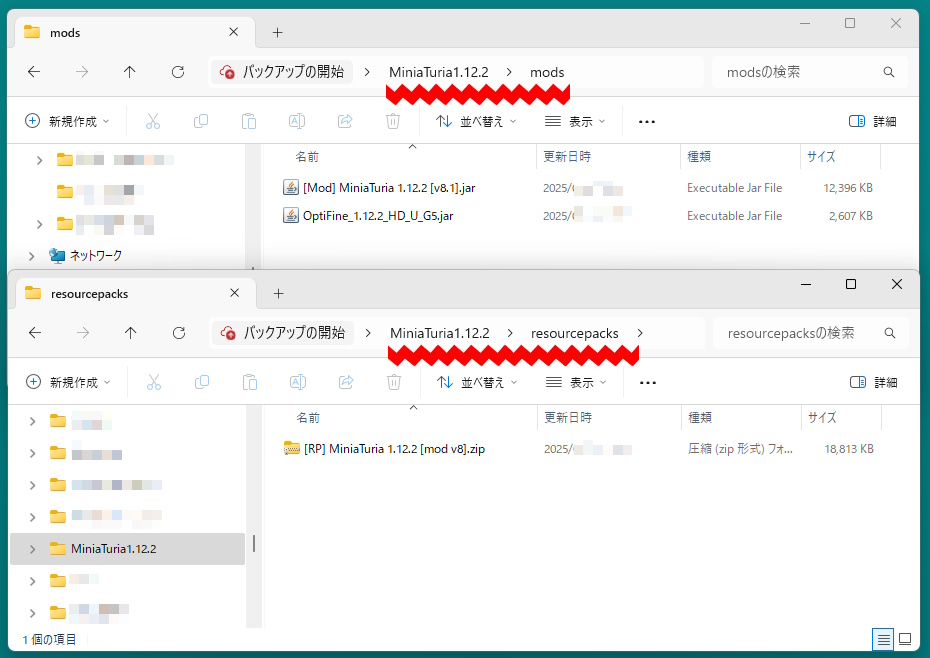Image resolution: width=930 pixels, height=658 pixels.
Task: Share icon in resourcepacks window toolbar
Action: click(x=346, y=382)
